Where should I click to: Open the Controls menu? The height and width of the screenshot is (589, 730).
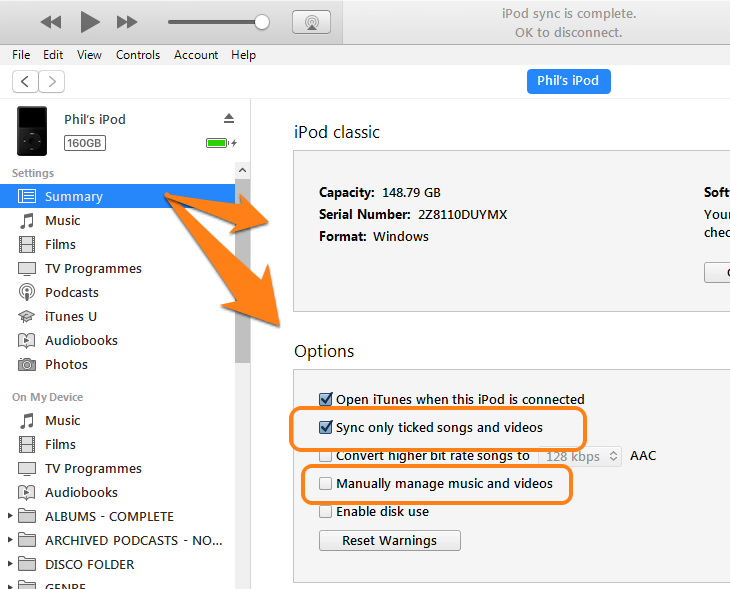click(x=138, y=55)
